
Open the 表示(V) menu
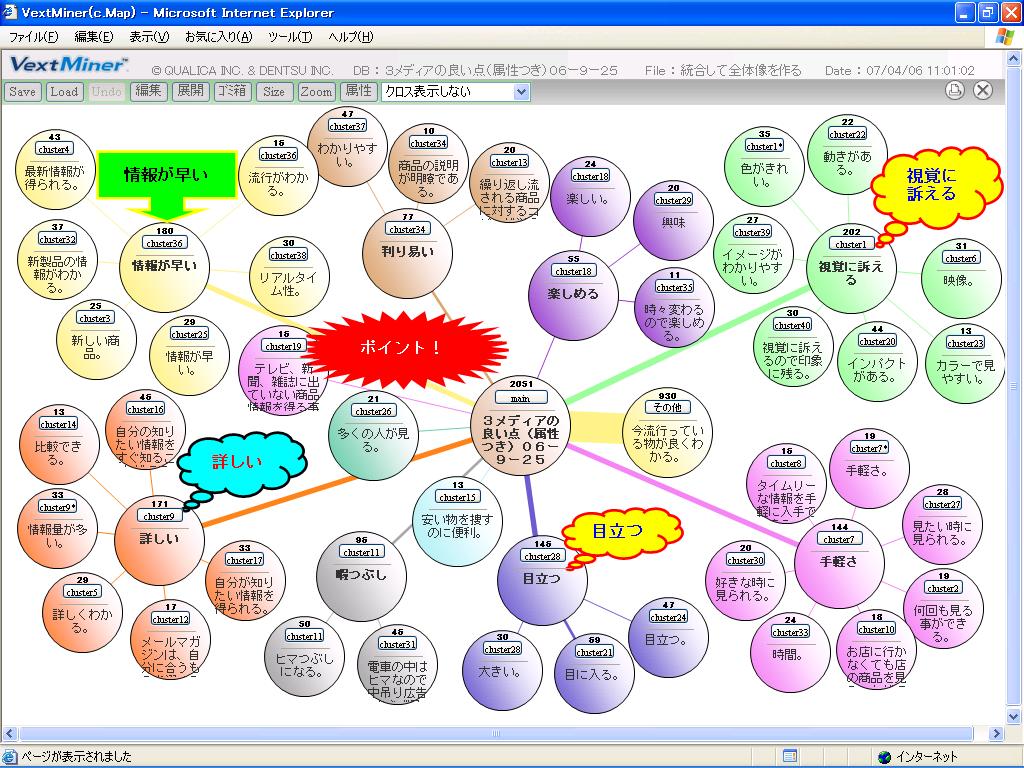[149, 37]
